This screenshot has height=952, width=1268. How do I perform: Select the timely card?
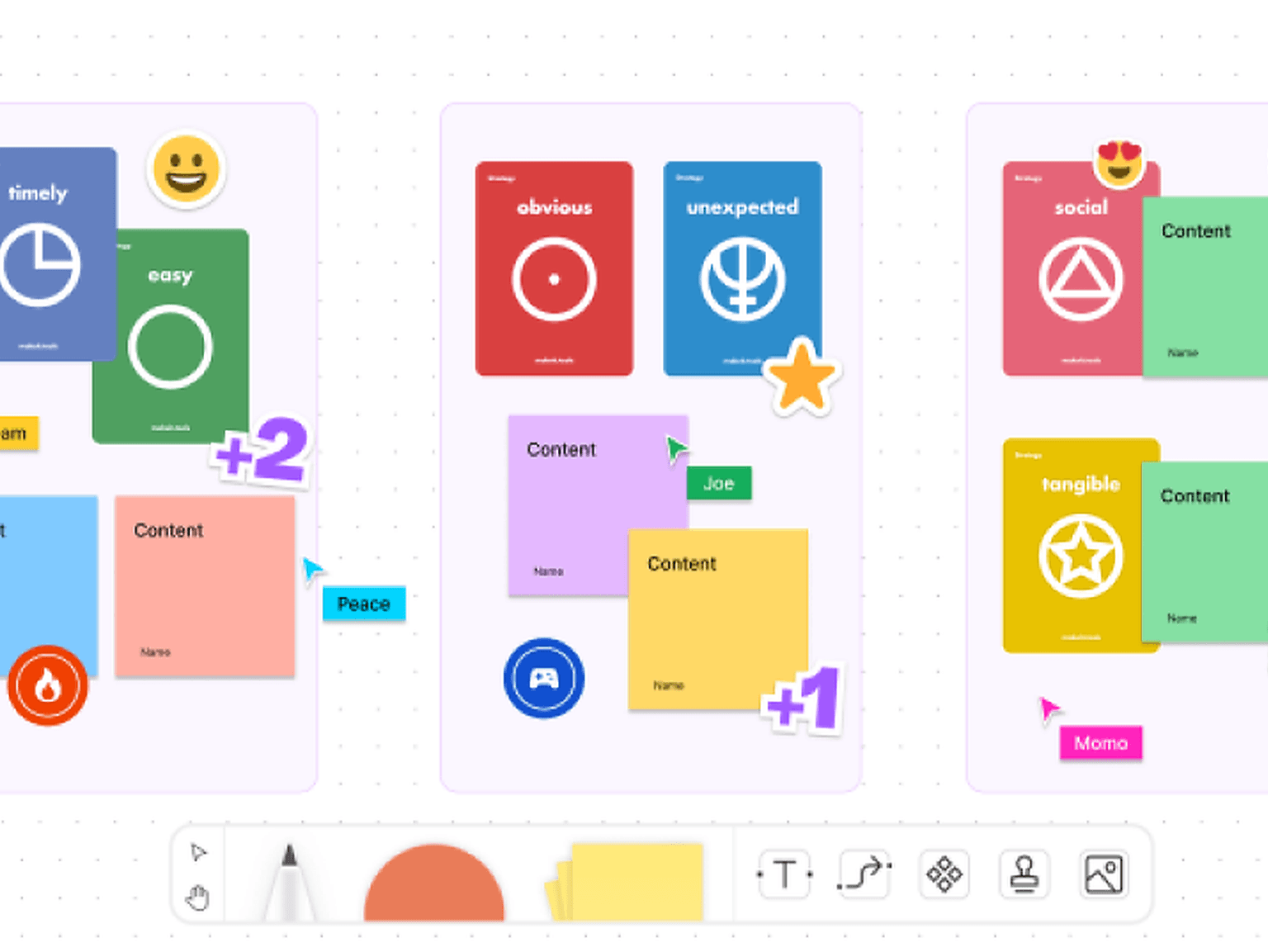click(56, 253)
